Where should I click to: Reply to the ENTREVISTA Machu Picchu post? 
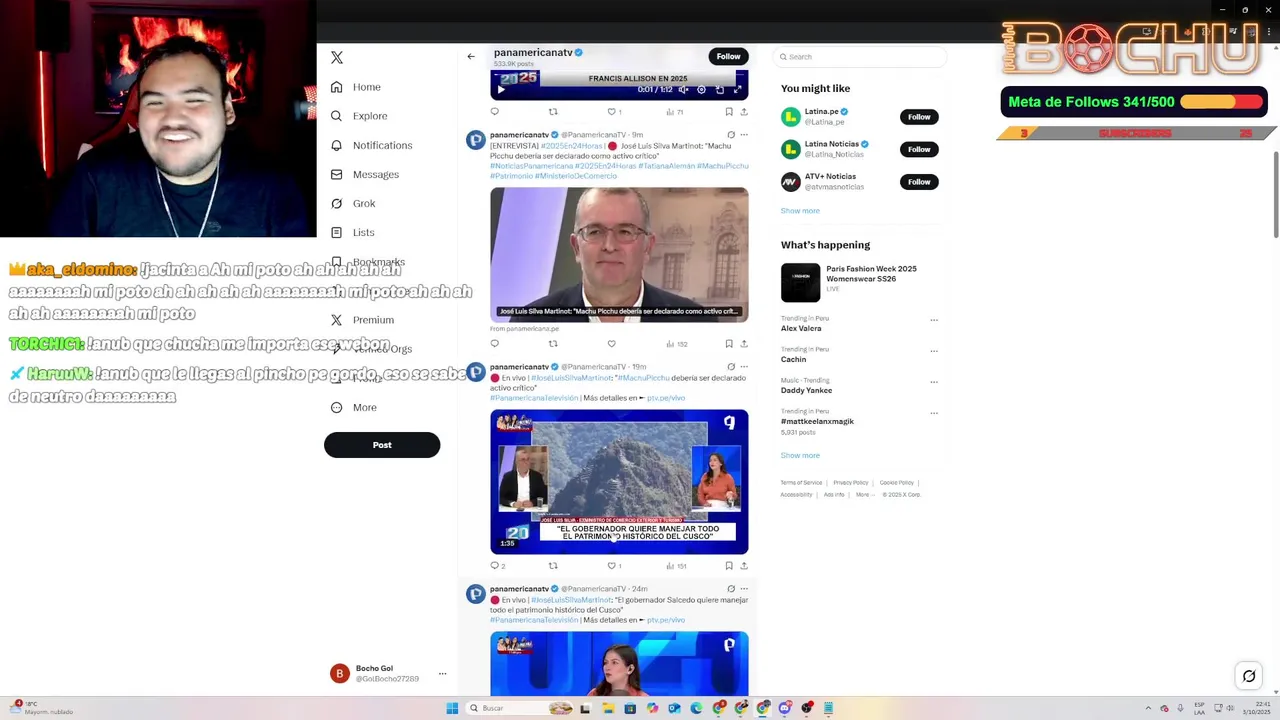pyautogui.click(x=494, y=344)
